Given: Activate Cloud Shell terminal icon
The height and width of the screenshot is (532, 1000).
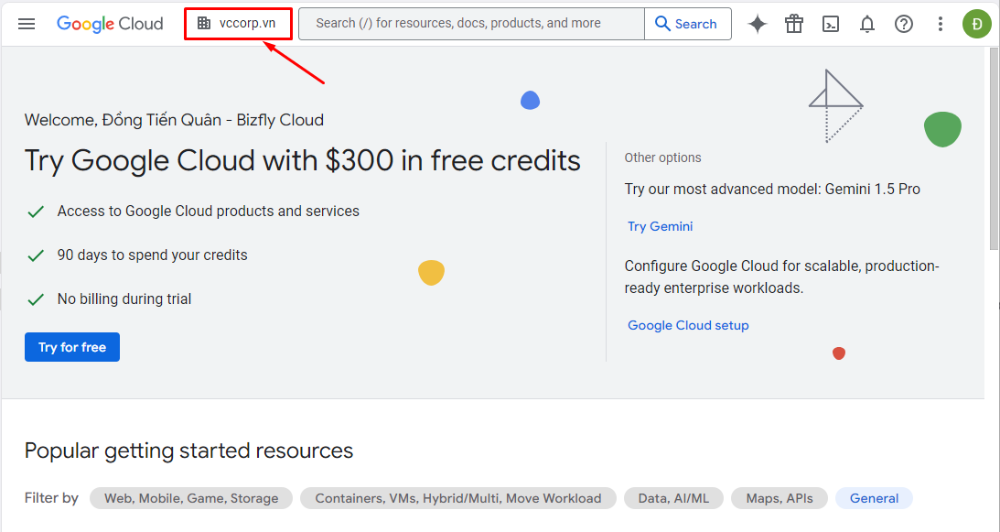Looking at the screenshot, I should click(830, 24).
